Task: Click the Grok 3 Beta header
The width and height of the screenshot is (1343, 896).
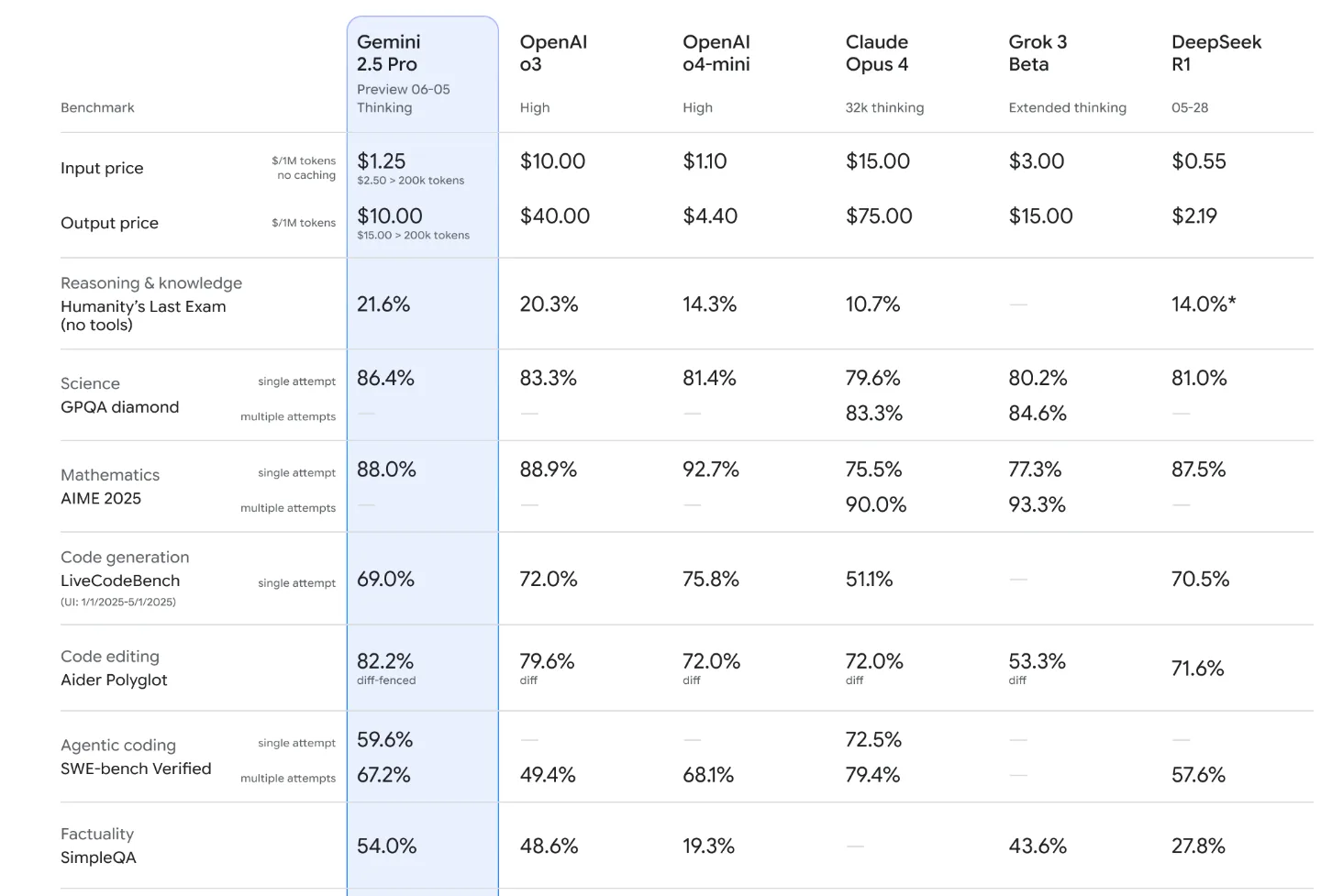Action: 1038,53
